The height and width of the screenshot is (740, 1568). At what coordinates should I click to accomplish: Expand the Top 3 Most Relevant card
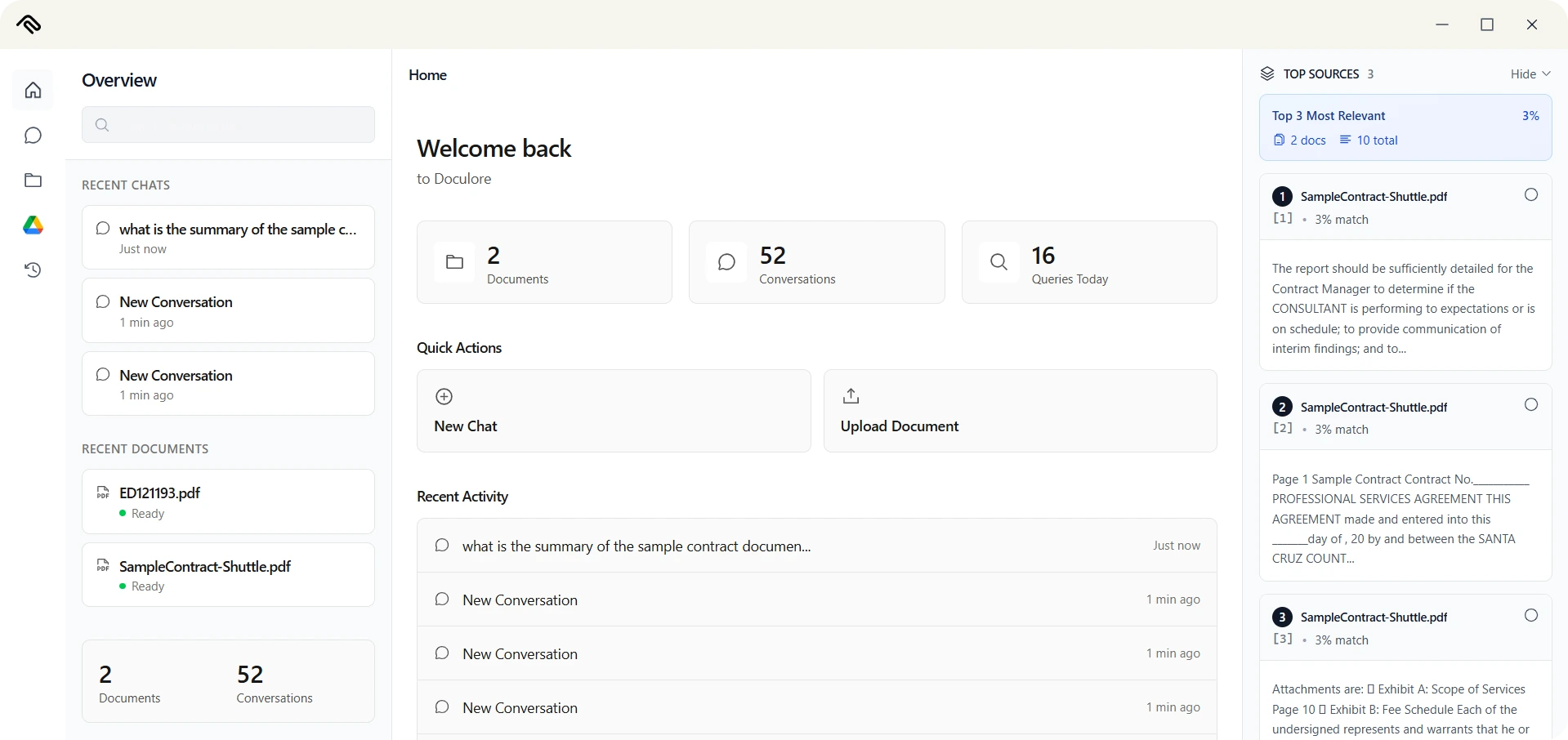1405,127
